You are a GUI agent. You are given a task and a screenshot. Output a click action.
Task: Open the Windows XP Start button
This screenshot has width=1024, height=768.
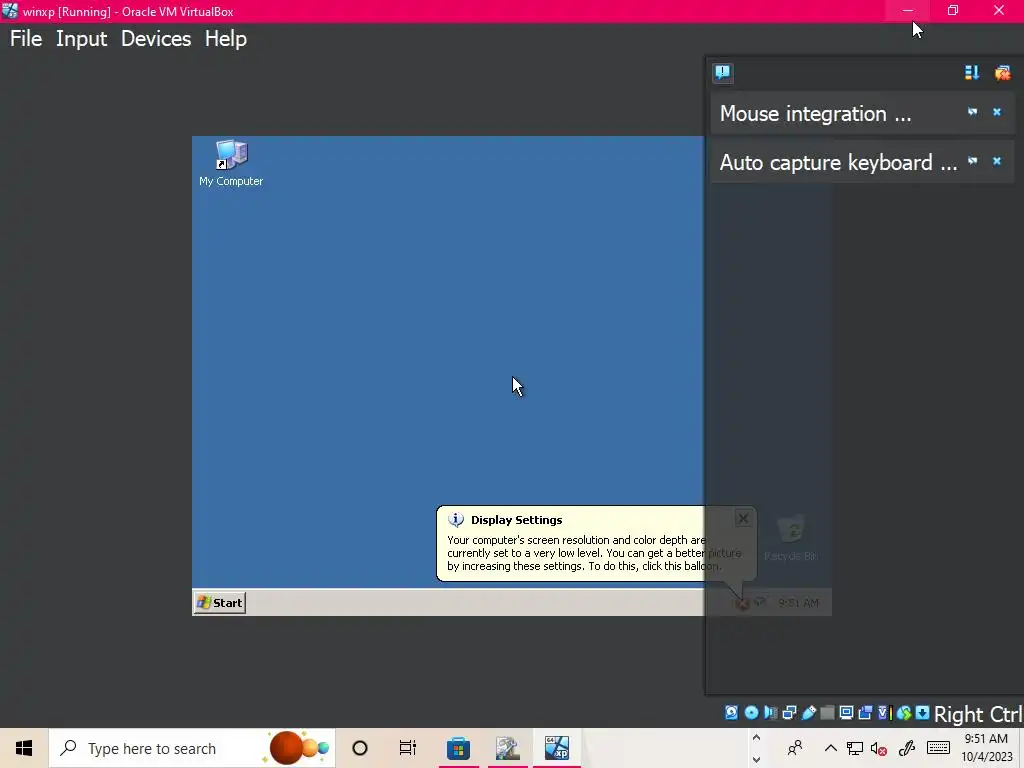pos(220,603)
